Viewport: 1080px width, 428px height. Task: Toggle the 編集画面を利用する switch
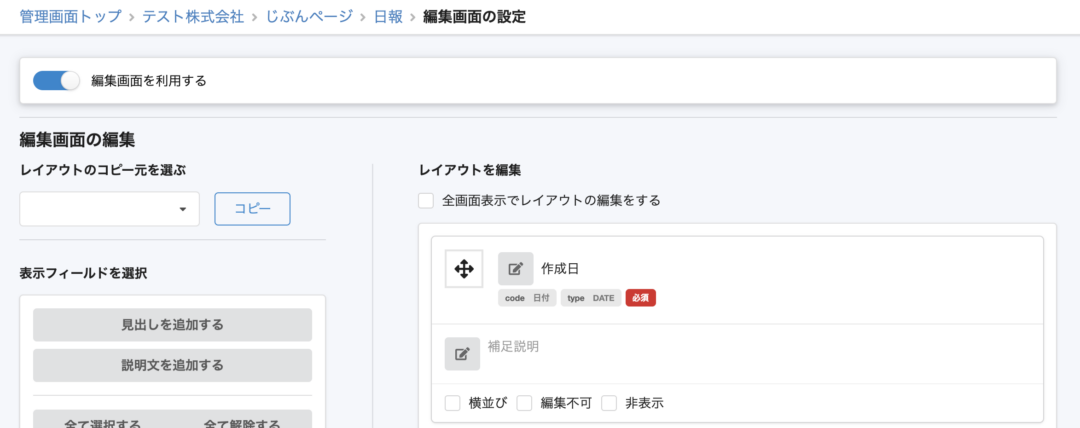click(x=55, y=81)
